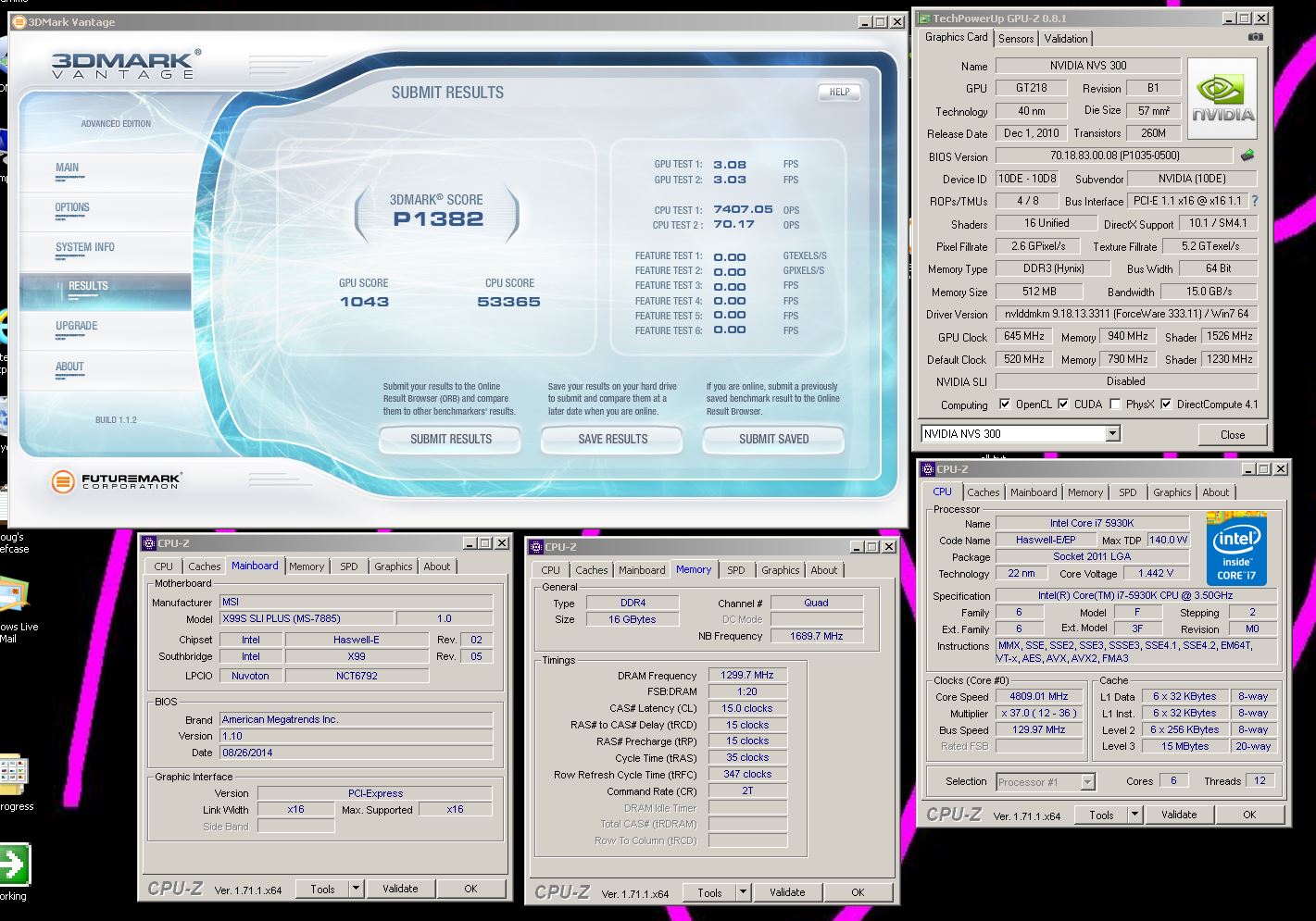This screenshot has height=921, width=1316.
Task: Open ABOUT section in 3DMark
Action: (69, 367)
